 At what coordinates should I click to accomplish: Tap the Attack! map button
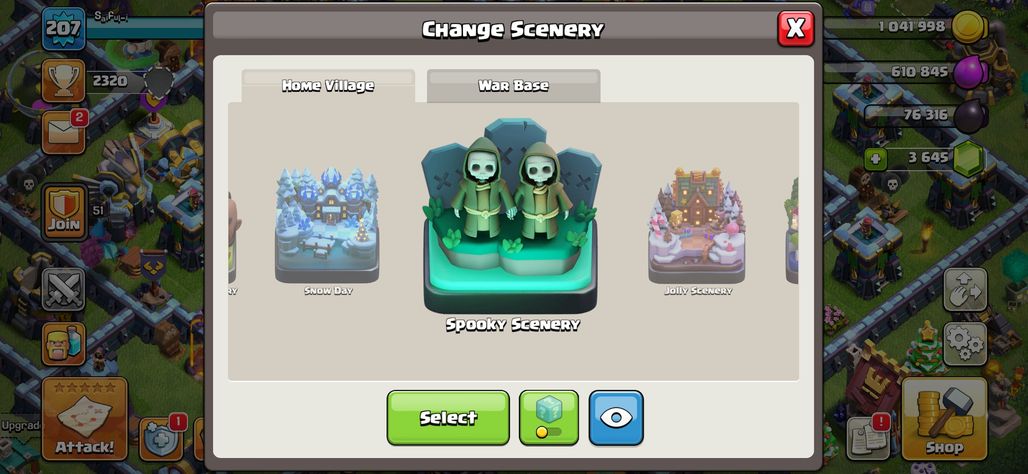(x=85, y=418)
